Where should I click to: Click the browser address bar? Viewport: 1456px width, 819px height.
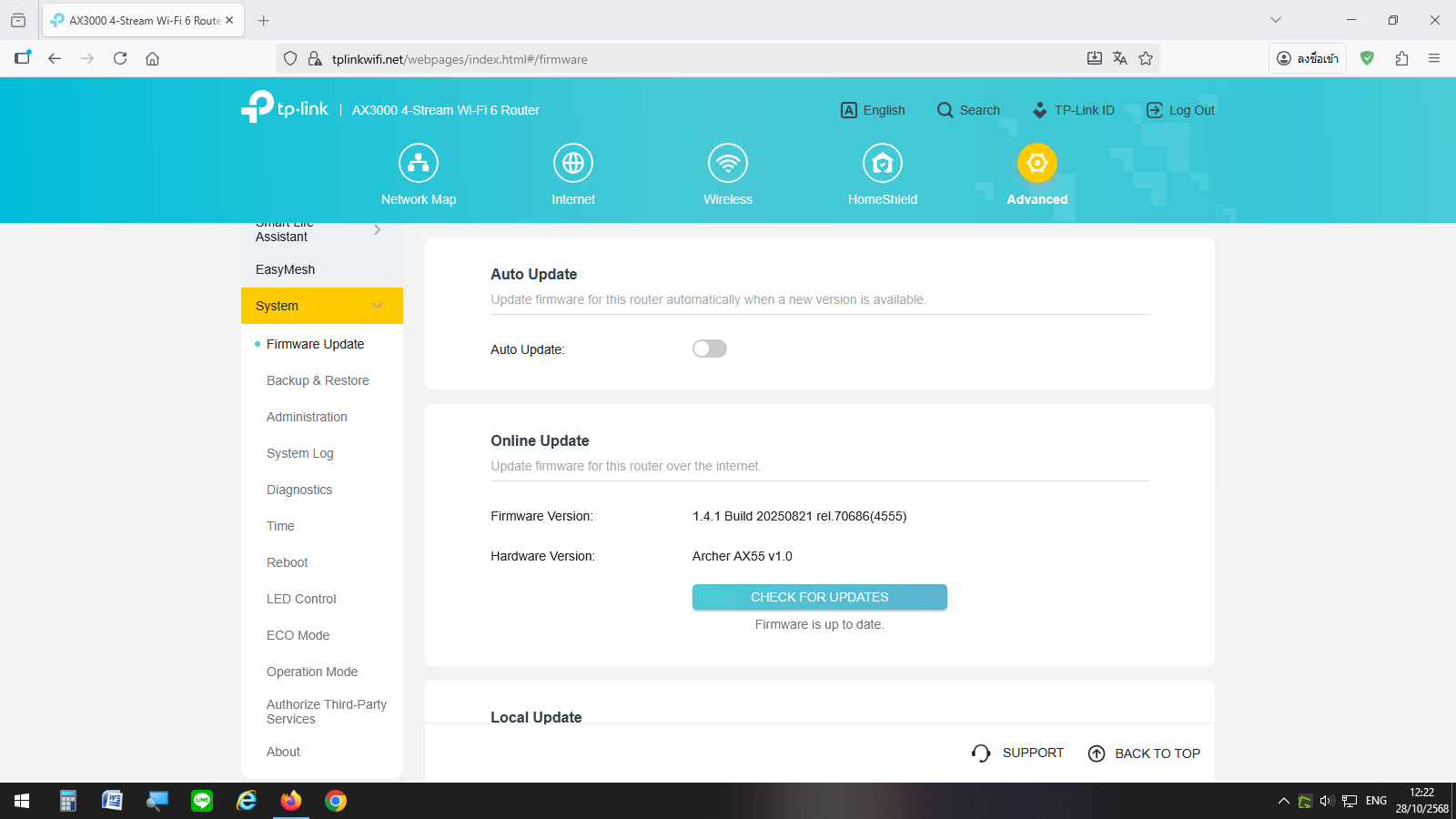[692, 59]
